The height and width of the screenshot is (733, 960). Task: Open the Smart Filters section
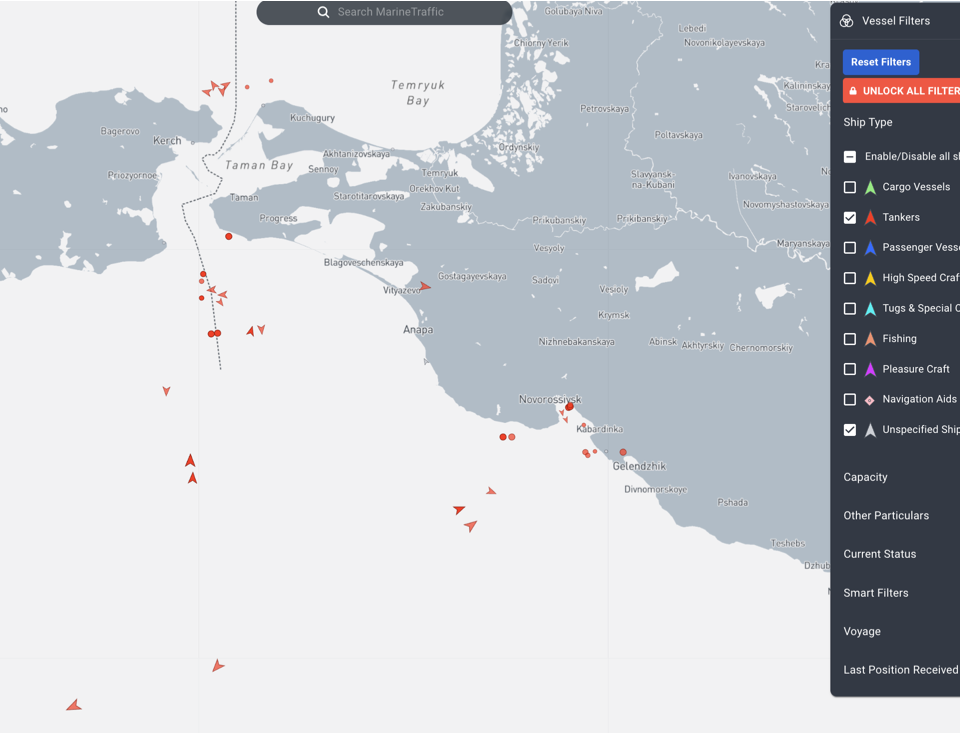(x=876, y=593)
